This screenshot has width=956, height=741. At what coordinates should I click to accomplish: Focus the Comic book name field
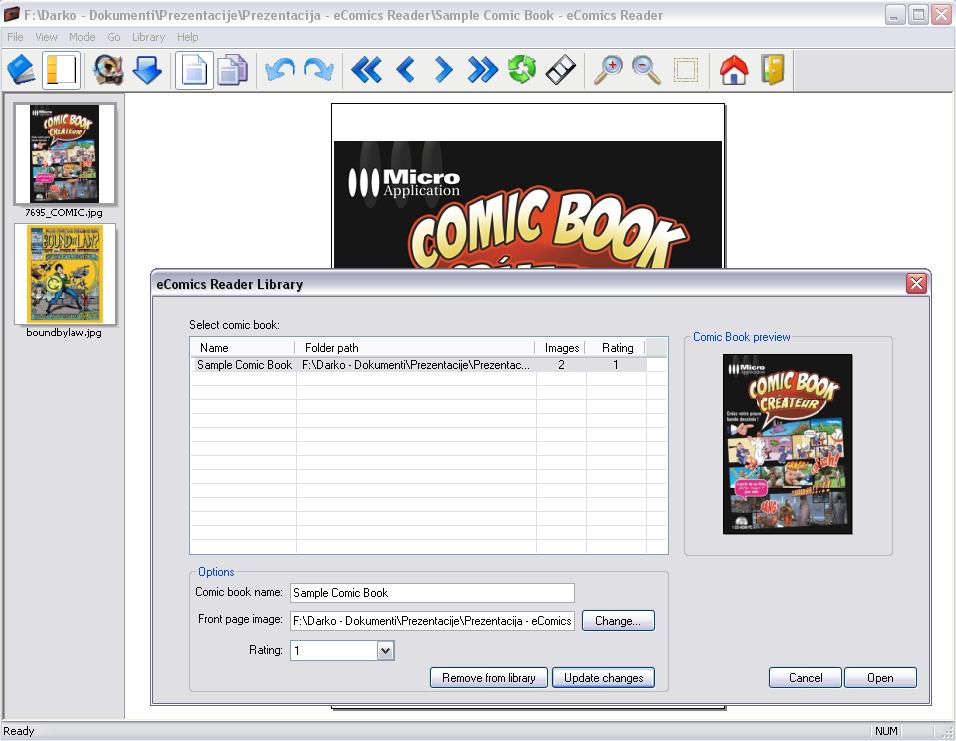pyautogui.click(x=432, y=593)
